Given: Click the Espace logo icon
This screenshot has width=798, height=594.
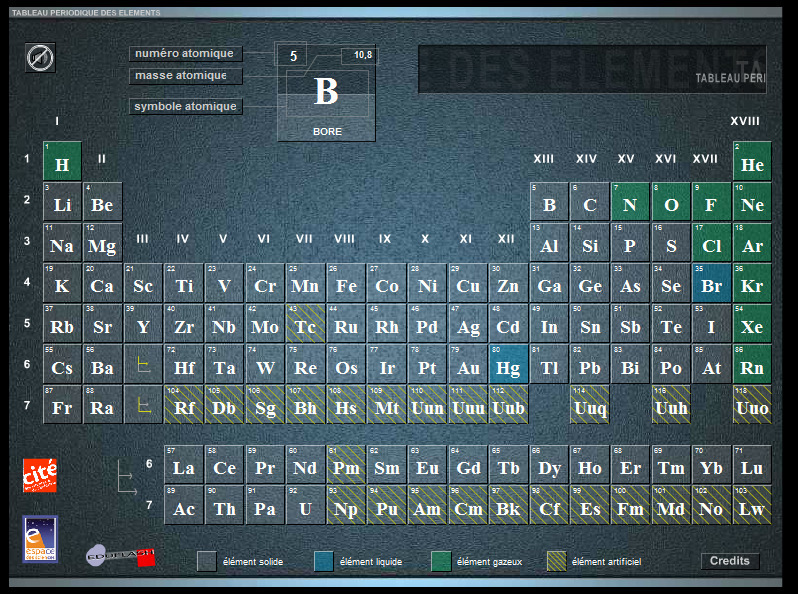Looking at the screenshot, I should coord(40,540).
